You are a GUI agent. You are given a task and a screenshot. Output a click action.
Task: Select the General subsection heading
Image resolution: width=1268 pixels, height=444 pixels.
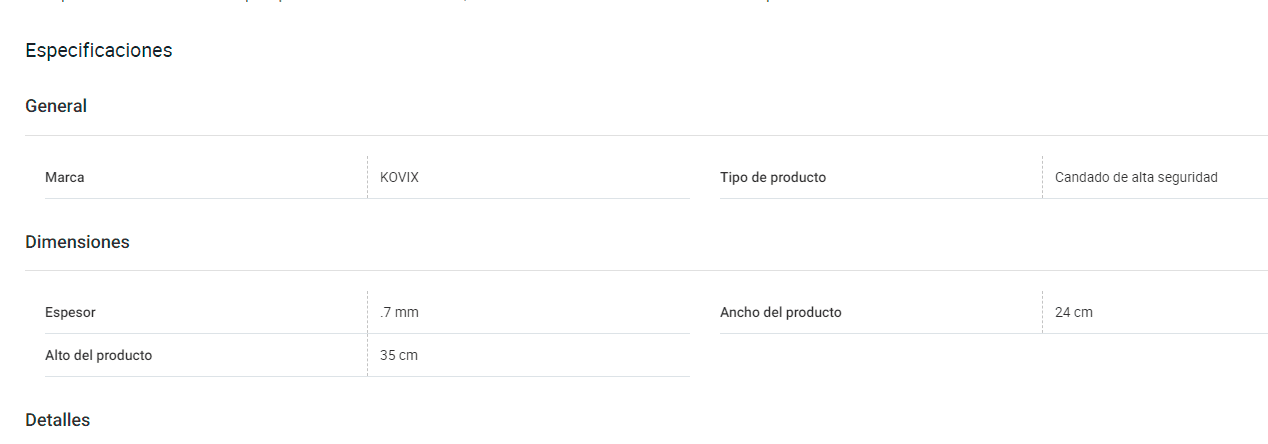pyautogui.click(x=56, y=106)
